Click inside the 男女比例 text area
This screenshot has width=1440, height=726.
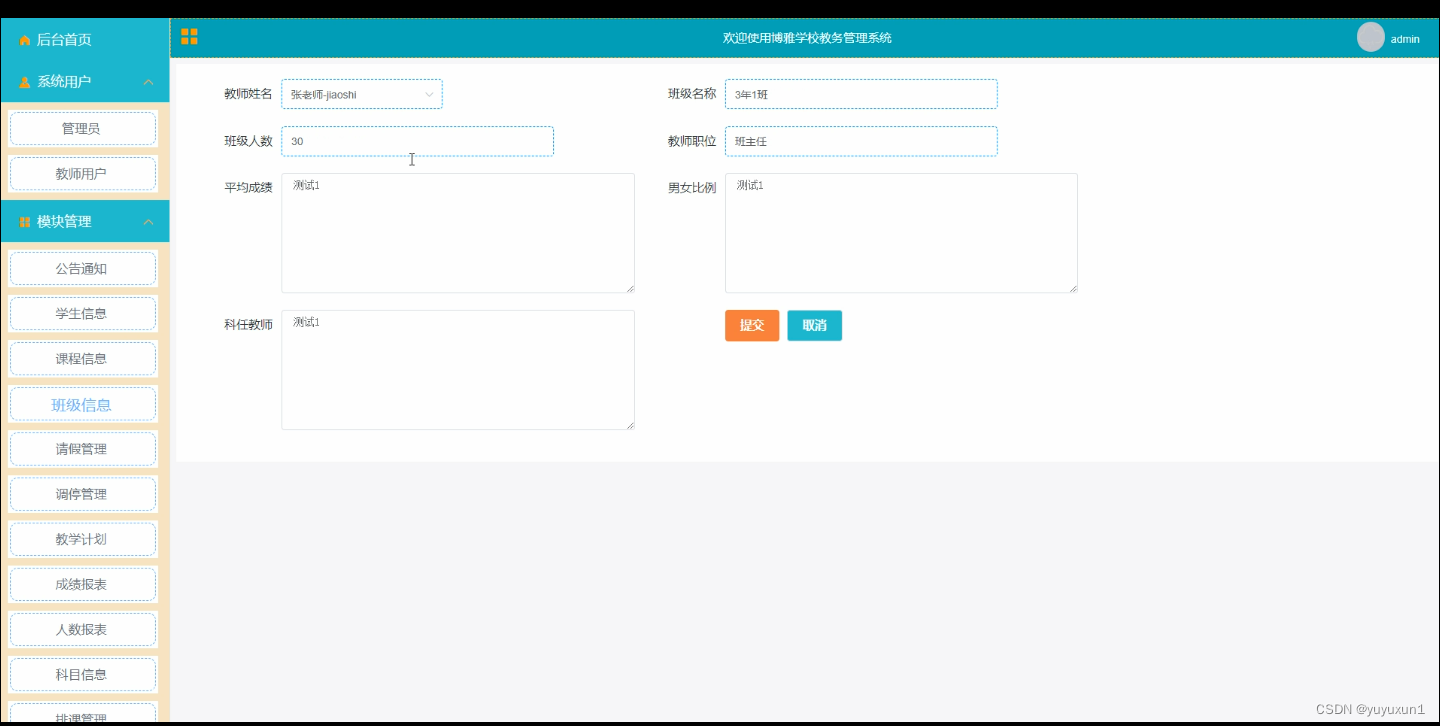901,233
